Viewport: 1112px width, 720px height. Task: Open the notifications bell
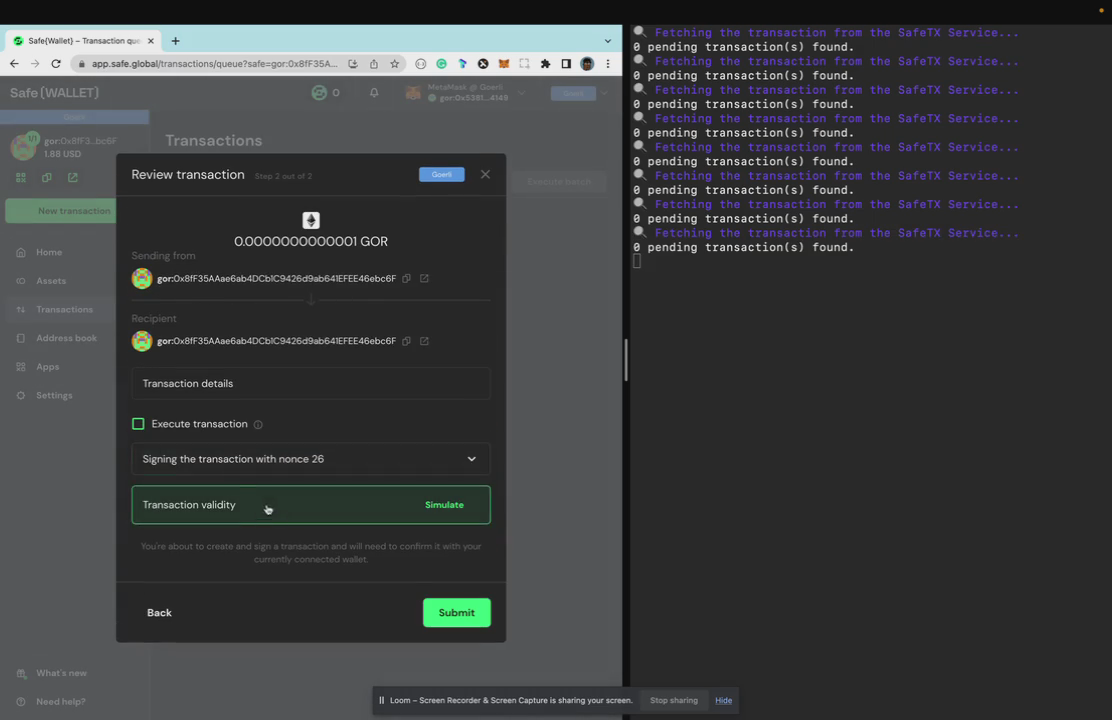click(374, 93)
